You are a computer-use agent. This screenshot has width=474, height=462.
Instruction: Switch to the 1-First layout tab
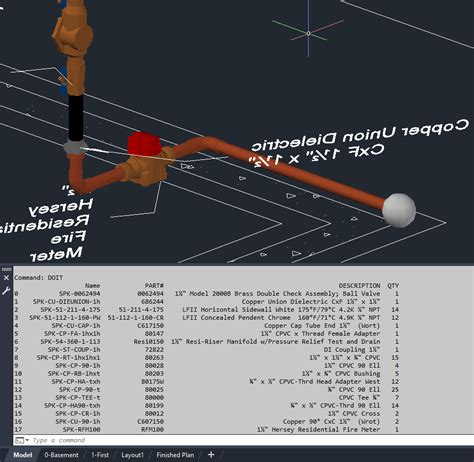100,455
